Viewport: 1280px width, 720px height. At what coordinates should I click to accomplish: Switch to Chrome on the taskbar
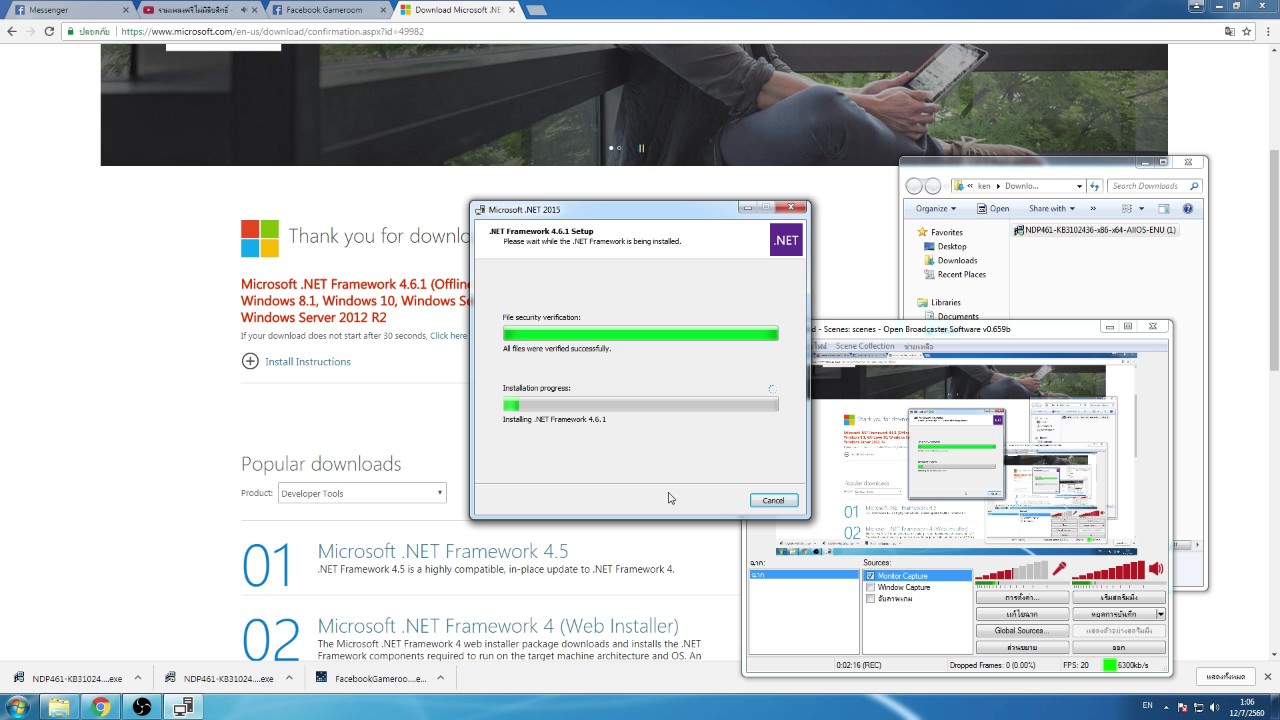click(100, 707)
